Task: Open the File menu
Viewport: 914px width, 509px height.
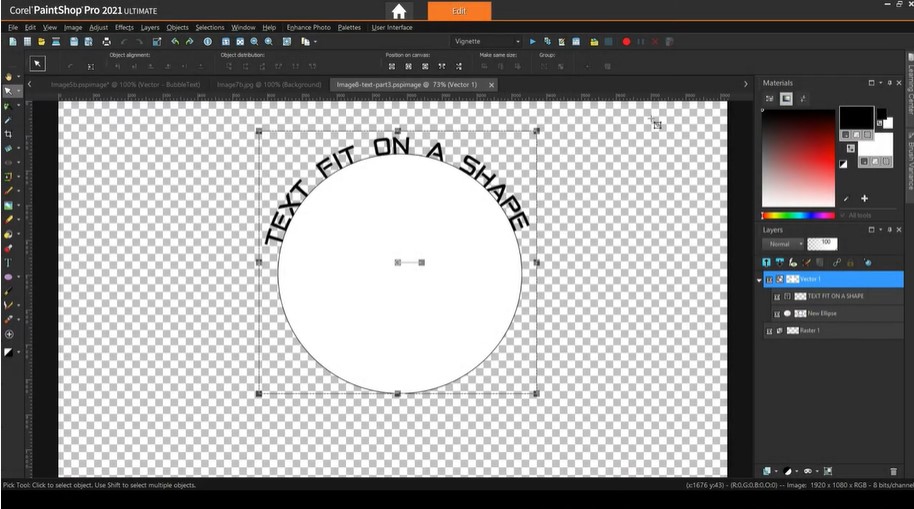Action: (13, 27)
